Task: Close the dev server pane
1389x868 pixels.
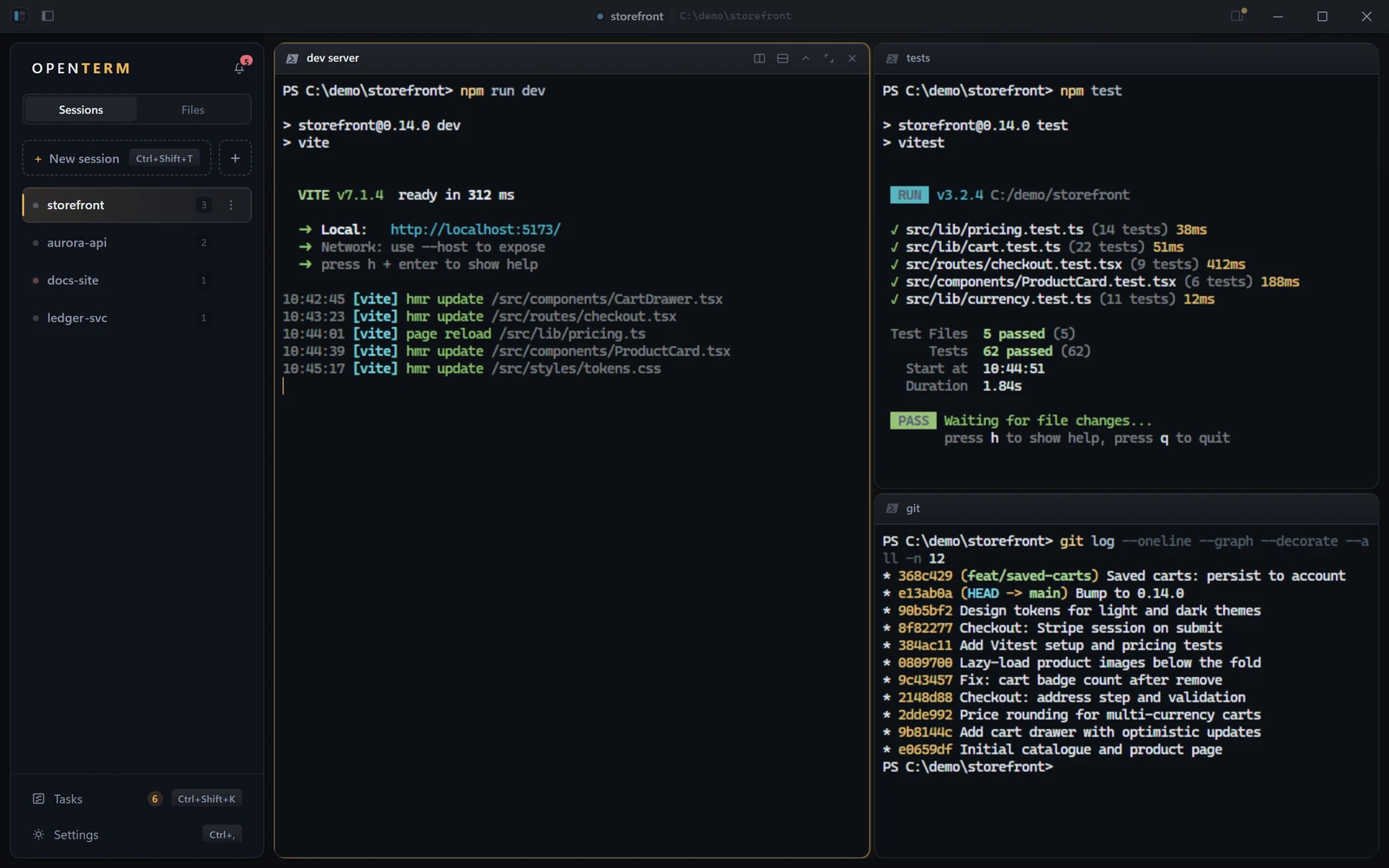Action: coord(852,58)
